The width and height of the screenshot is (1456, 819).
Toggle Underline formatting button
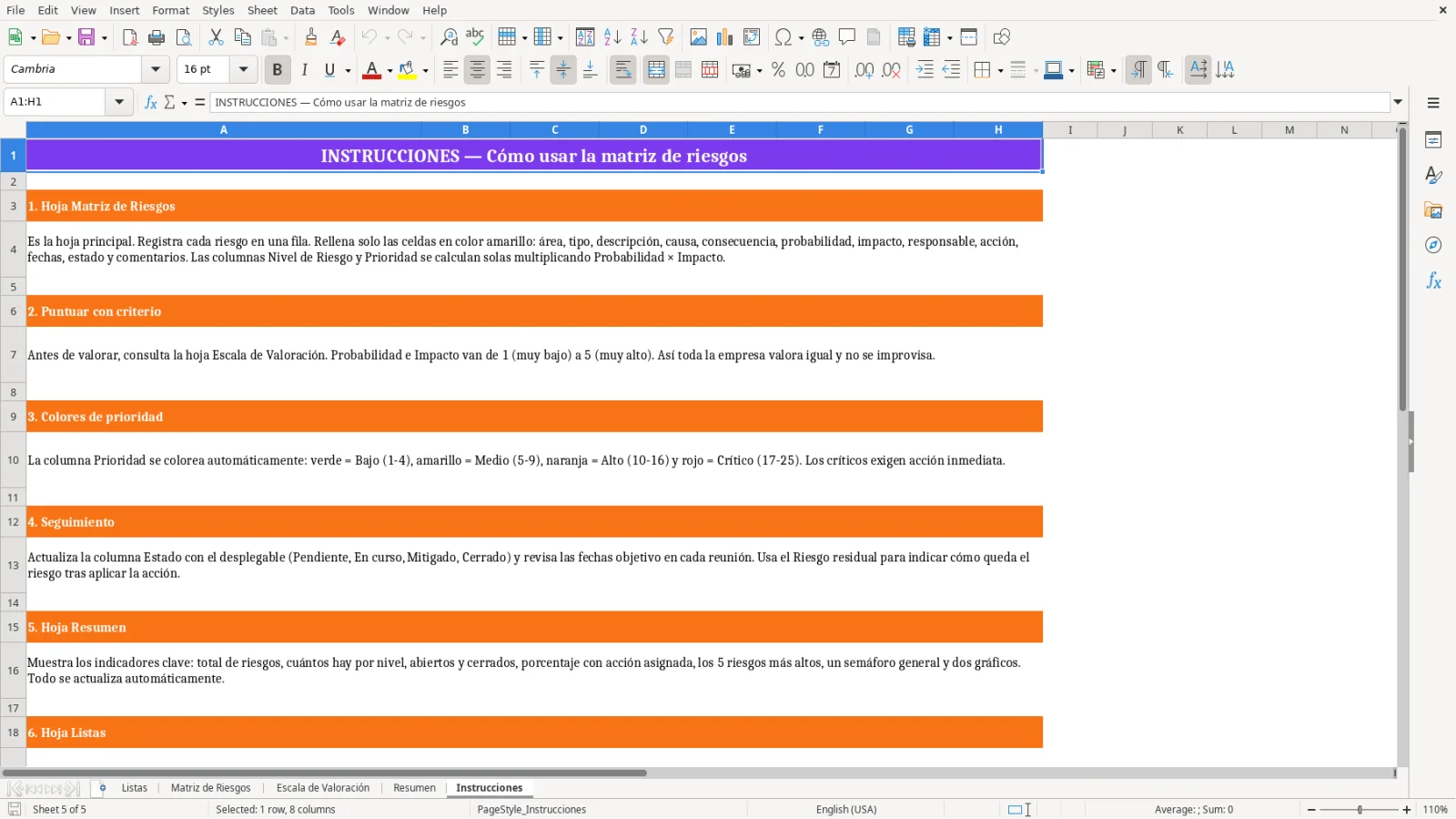[x=330, y=70]
